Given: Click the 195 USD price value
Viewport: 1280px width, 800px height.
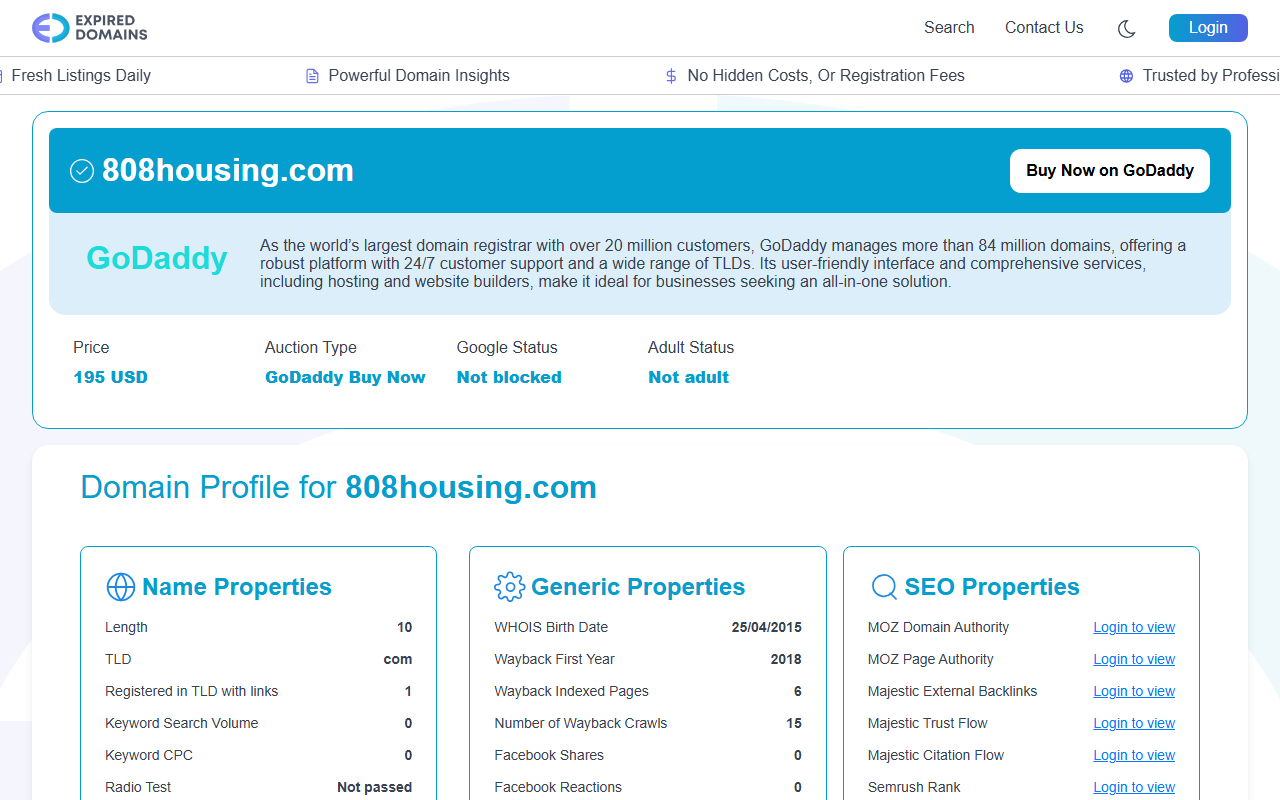Looking at the screenshot, I should tap(110, 377).
